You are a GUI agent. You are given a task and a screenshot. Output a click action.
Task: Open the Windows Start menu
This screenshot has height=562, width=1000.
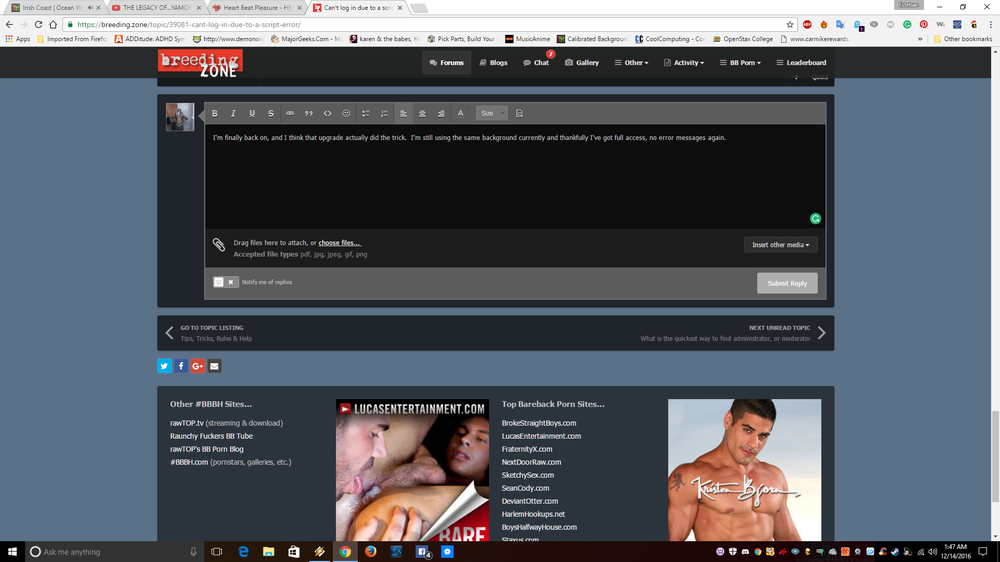point(12,552)
